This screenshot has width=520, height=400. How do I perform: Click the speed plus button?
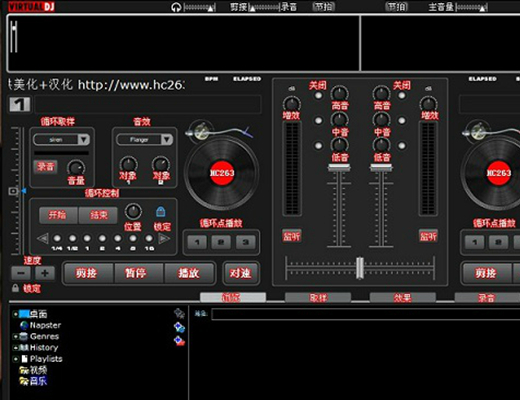pos(45,273)
